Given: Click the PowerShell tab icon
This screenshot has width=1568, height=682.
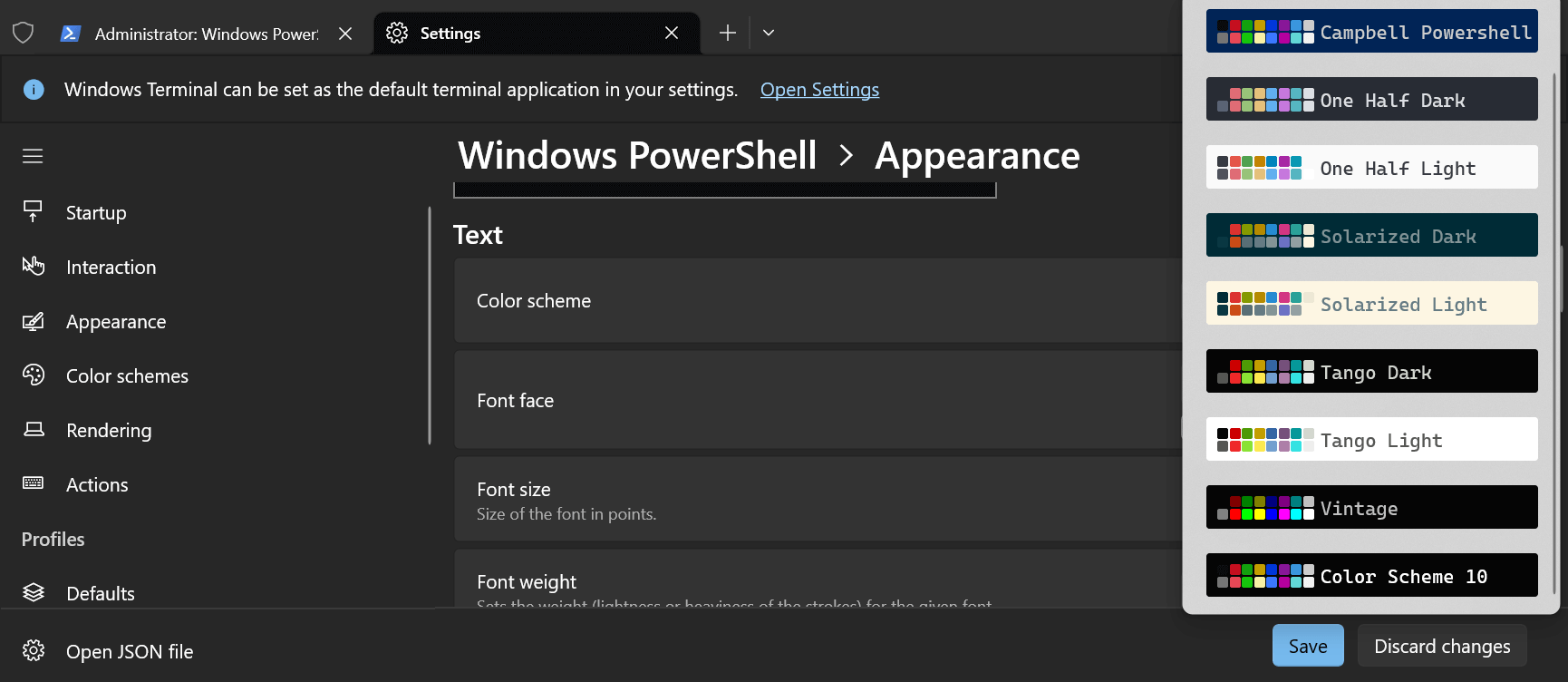Looking at the screenshot, I should pyautogui.click(x=70, y=34).
